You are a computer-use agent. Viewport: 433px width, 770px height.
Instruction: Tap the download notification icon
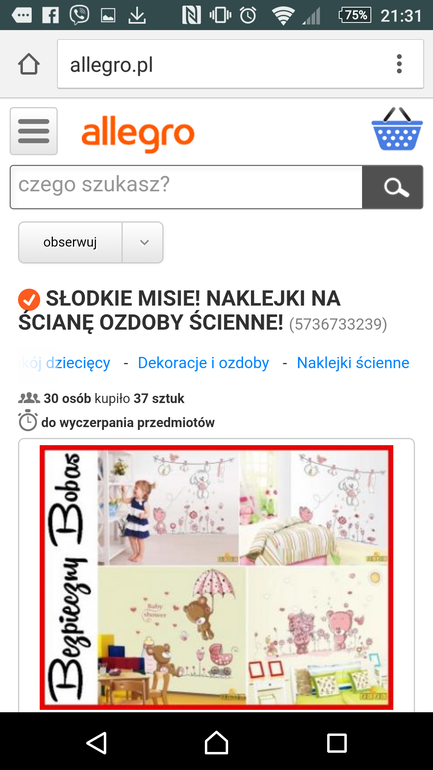(137, 15)
